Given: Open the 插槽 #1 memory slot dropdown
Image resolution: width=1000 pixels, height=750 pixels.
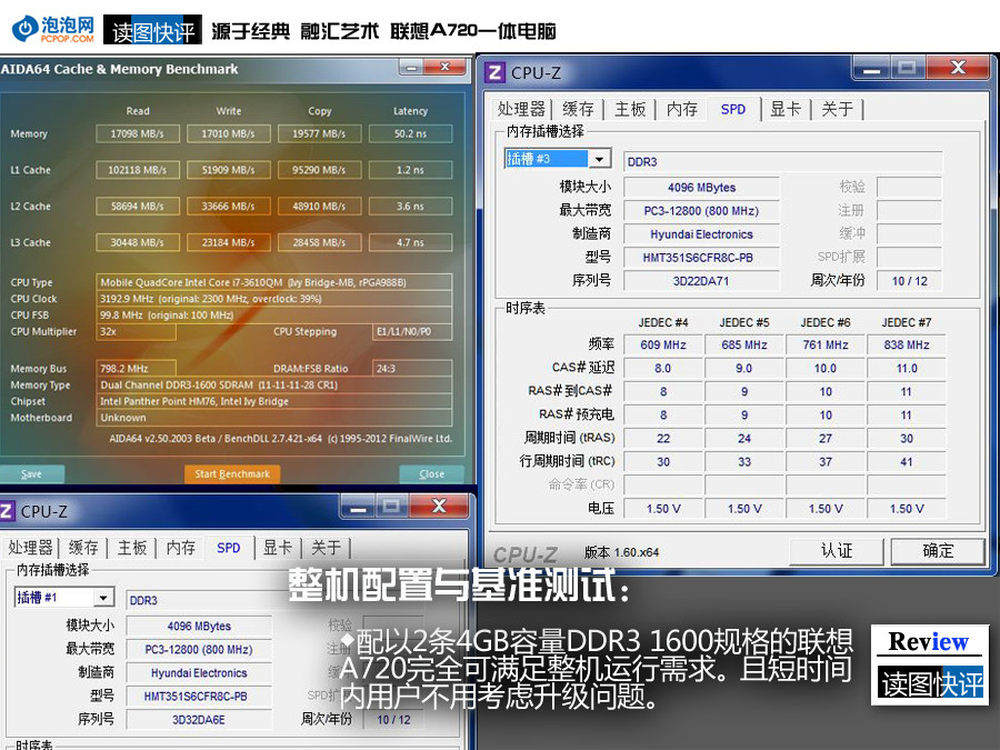Looking at the screenshot, I should pyautogui.click(x=102, y=598).
